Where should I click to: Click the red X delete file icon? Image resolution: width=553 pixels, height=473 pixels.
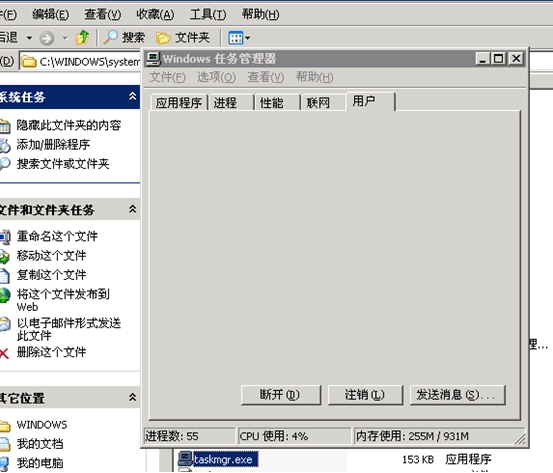click(4, 353)
